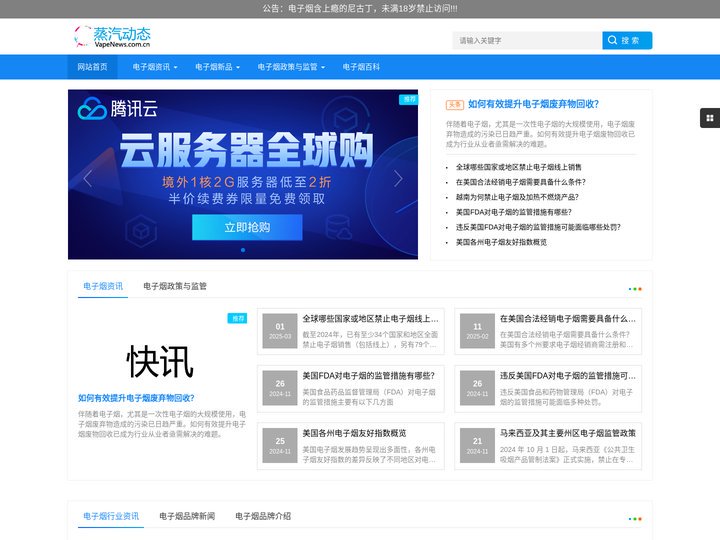The height and width of the screenshot is (540, 720).
Task: Open link 美国各州电子烟友好指数概览 in the bulleted list
Action: [x=501, y=242]
